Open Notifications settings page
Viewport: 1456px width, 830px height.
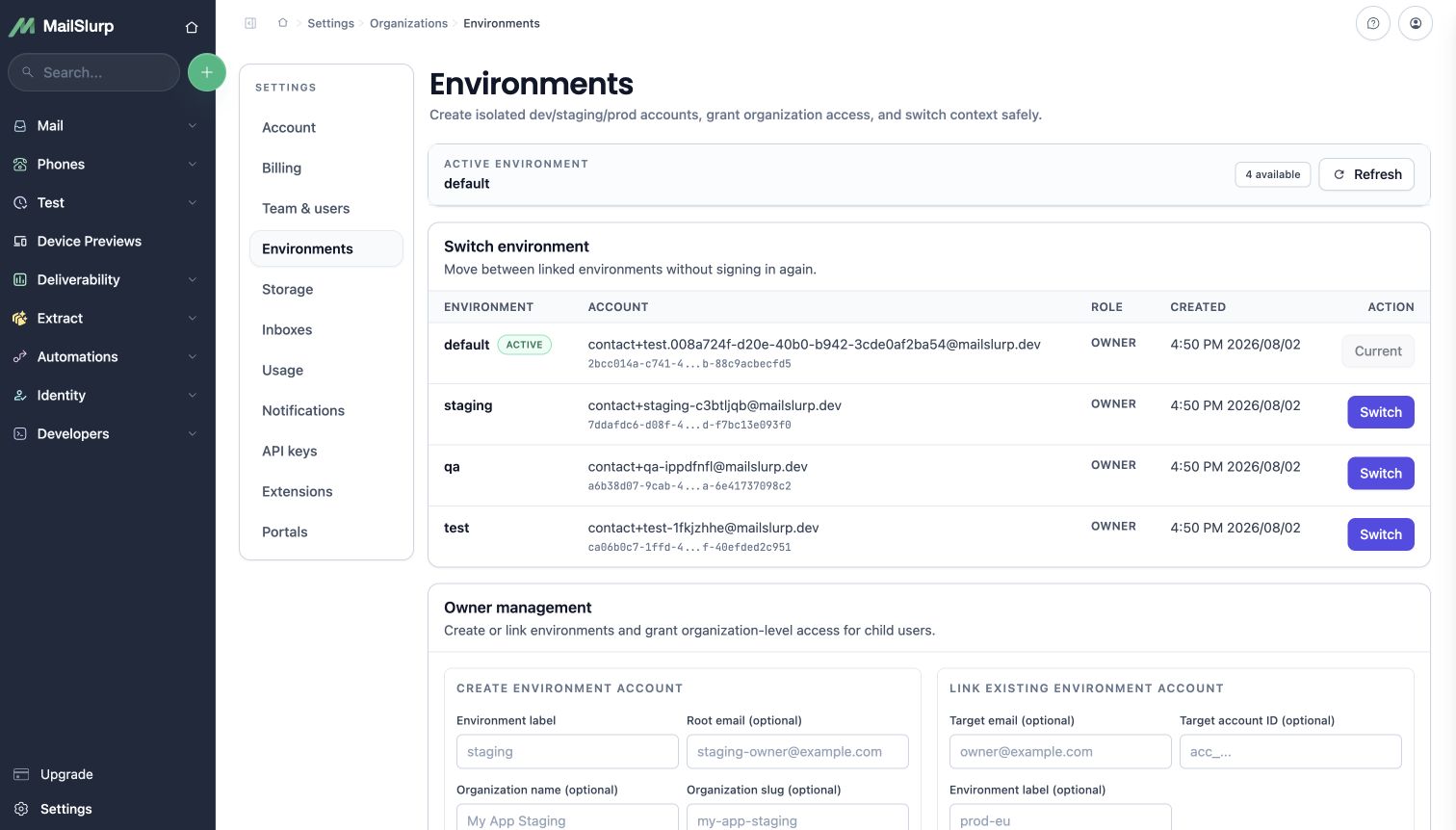point(326,410)
